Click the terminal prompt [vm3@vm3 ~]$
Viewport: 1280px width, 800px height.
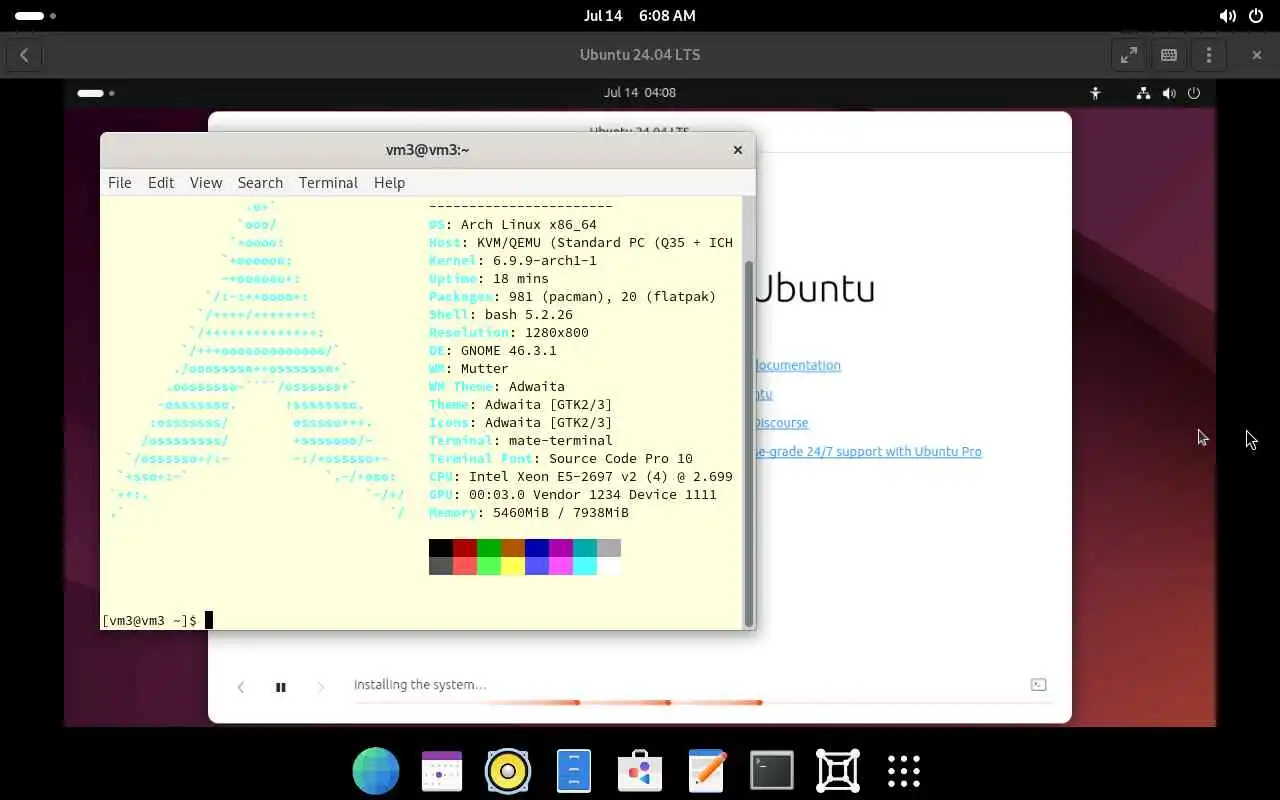pos(150,621)
